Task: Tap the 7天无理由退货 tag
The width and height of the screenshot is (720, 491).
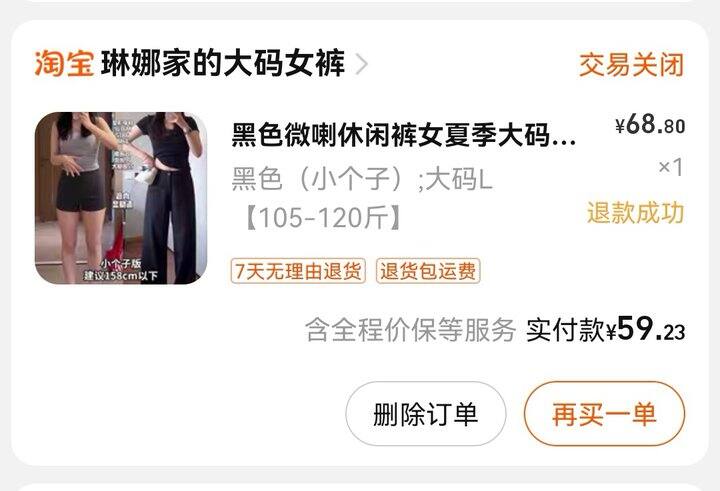Action: [x=298, y=271]
